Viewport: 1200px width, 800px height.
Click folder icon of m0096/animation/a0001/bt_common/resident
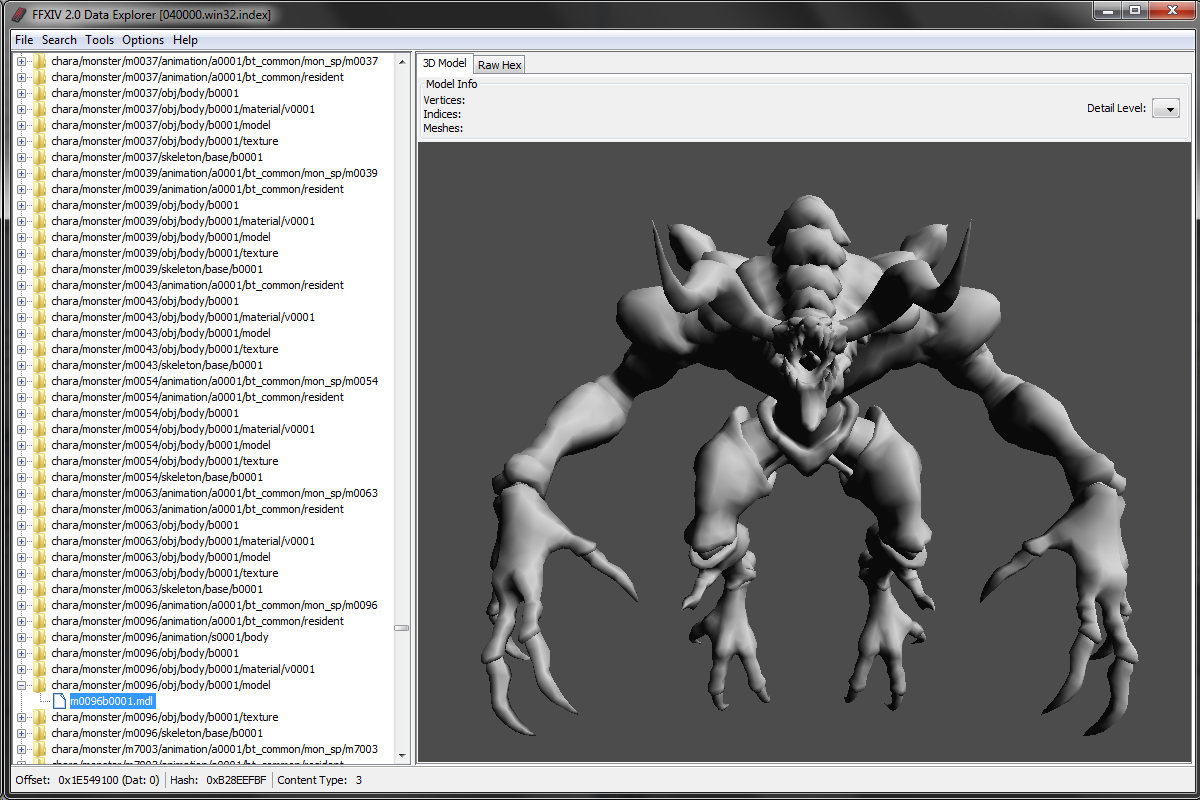[40, 621]
